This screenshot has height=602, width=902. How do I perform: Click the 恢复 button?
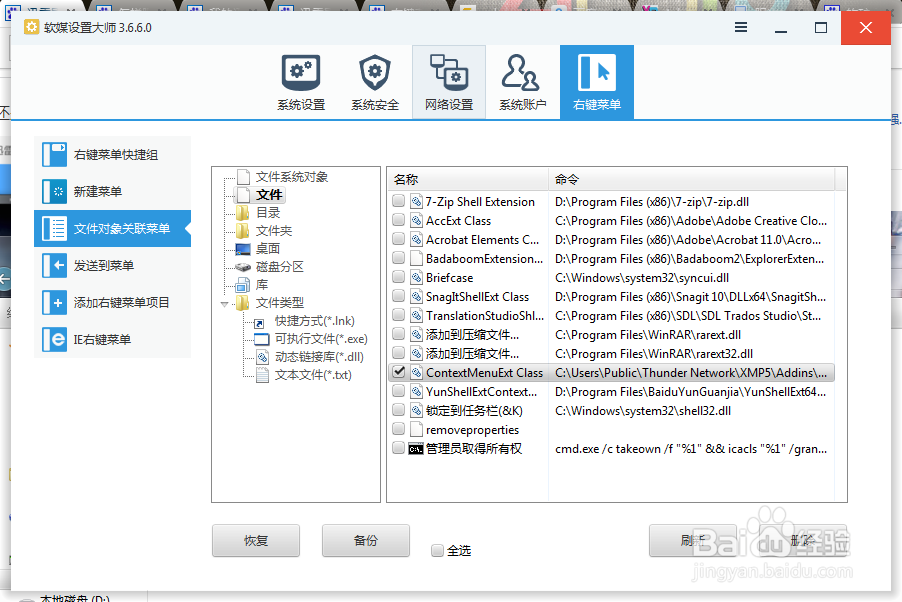pyautogui.click(x=256, y=541)
